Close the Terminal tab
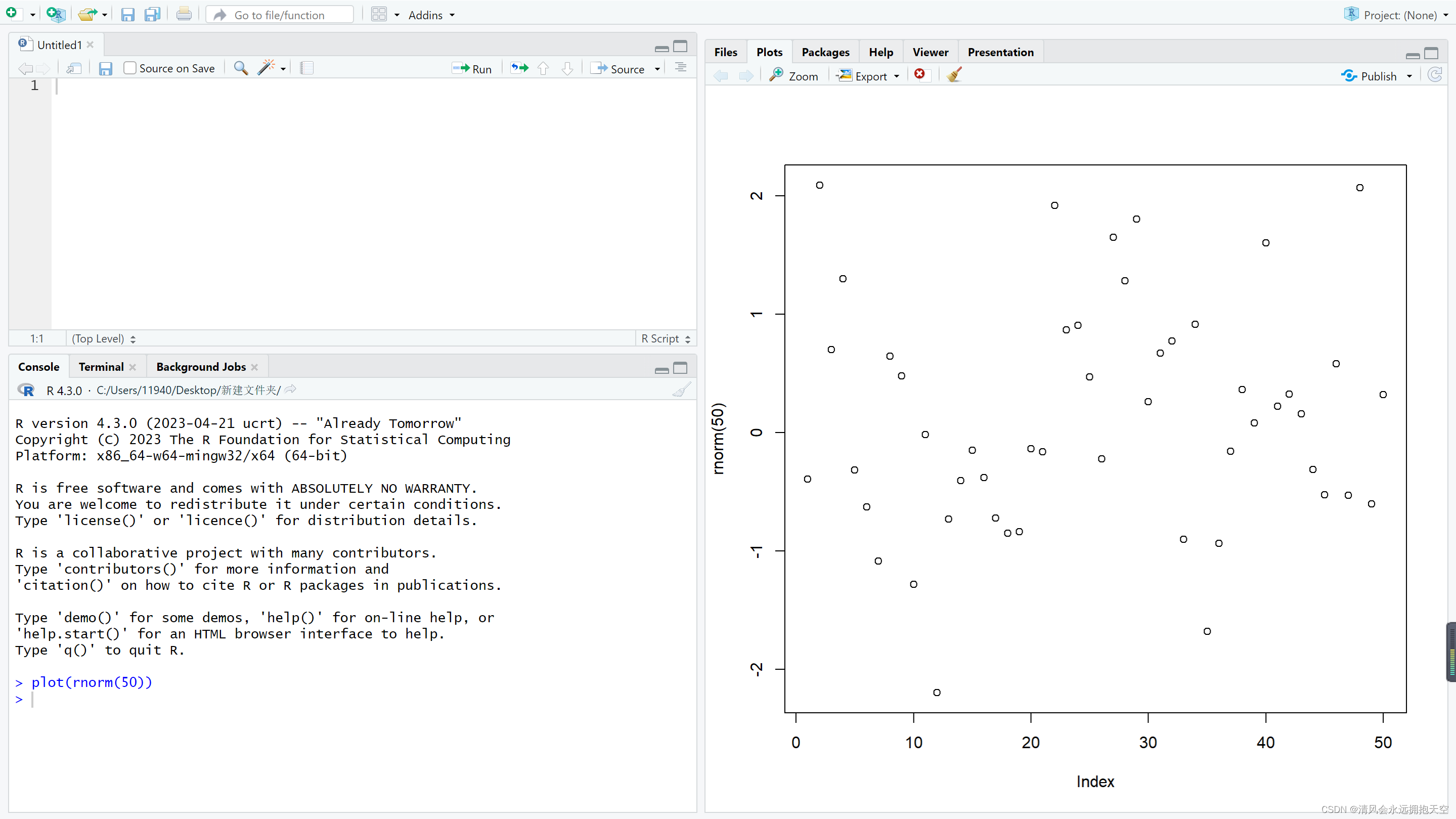 133,367
